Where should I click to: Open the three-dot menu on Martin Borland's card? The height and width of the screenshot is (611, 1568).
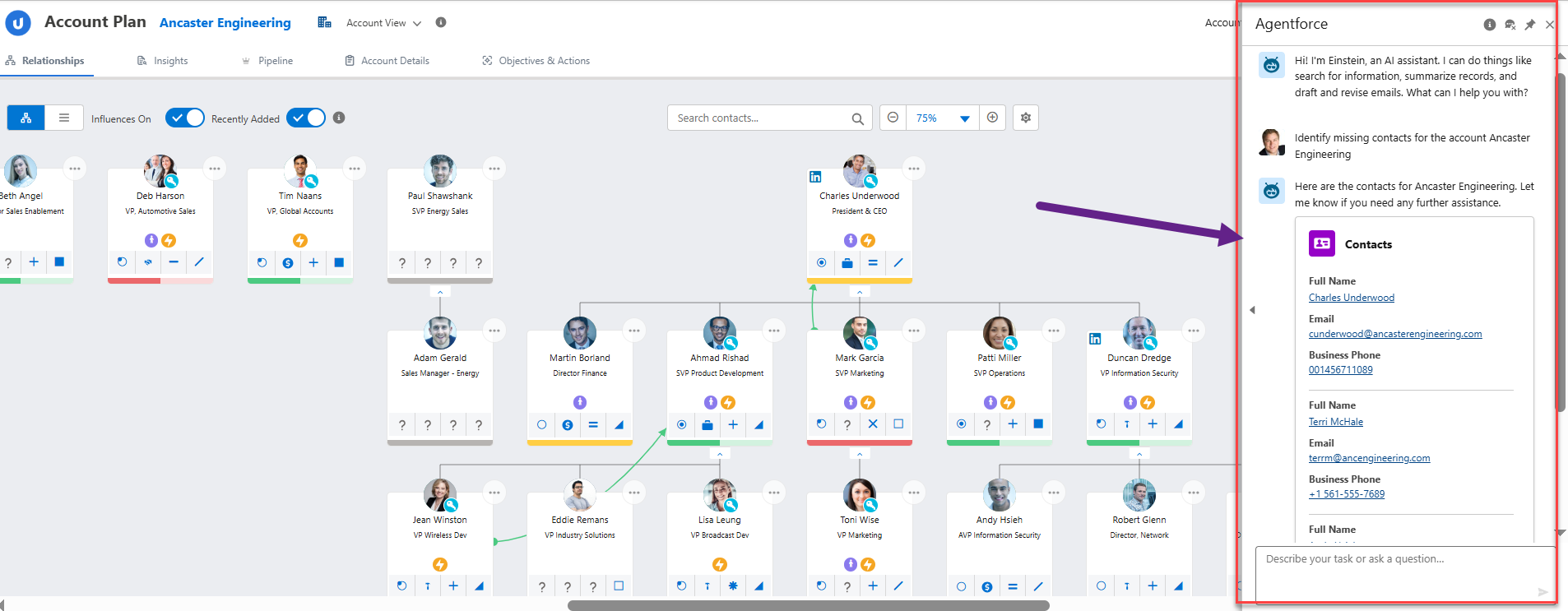[x=634, y=331]
